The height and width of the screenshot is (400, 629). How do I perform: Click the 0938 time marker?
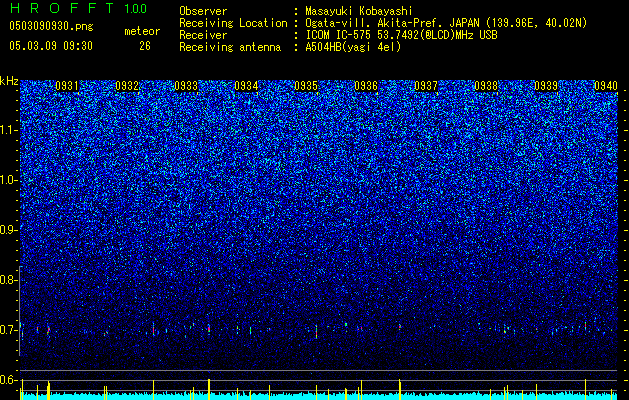(x=486, y=85)
